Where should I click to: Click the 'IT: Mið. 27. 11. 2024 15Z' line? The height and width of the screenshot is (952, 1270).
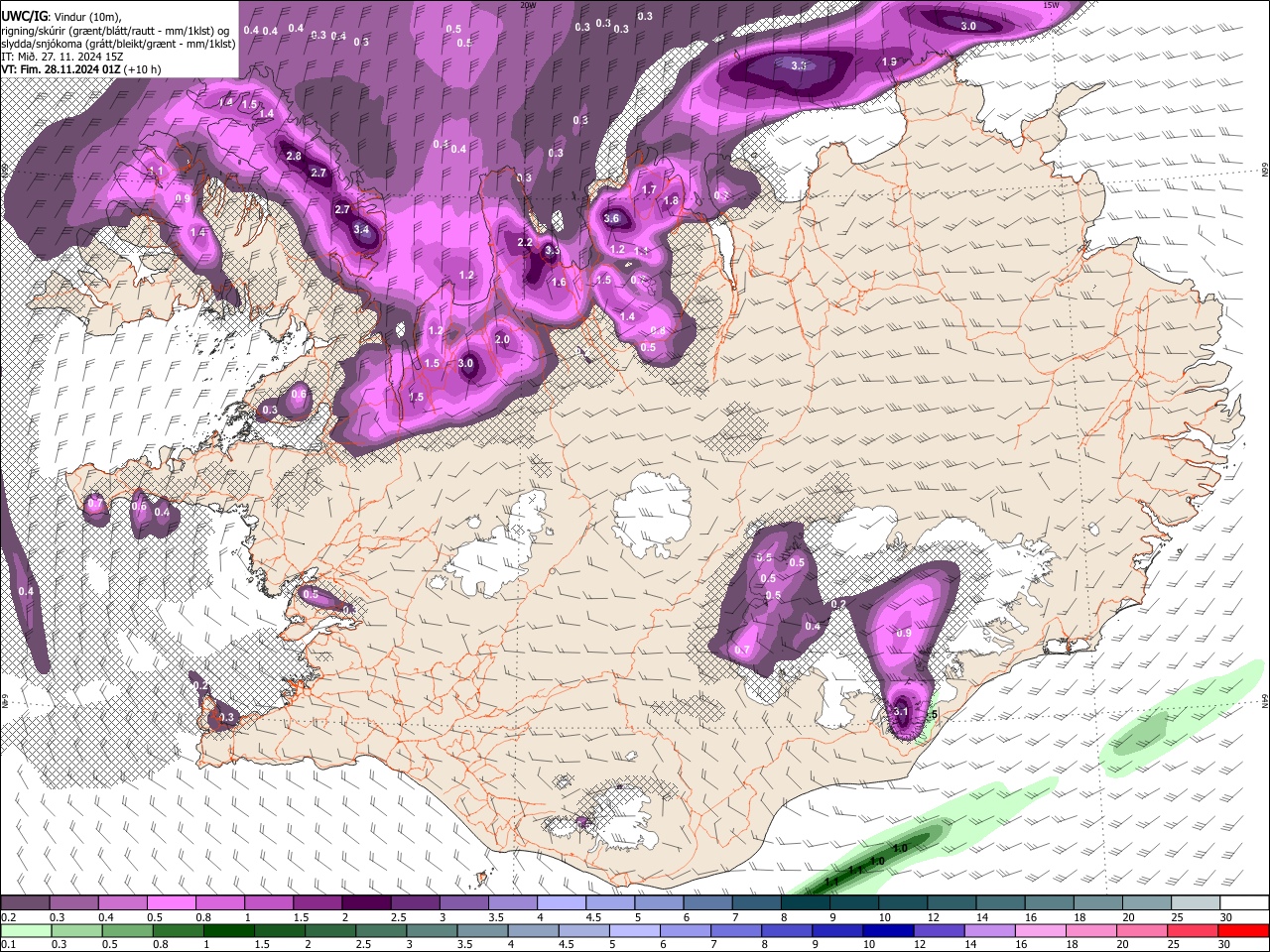(62, 57)
